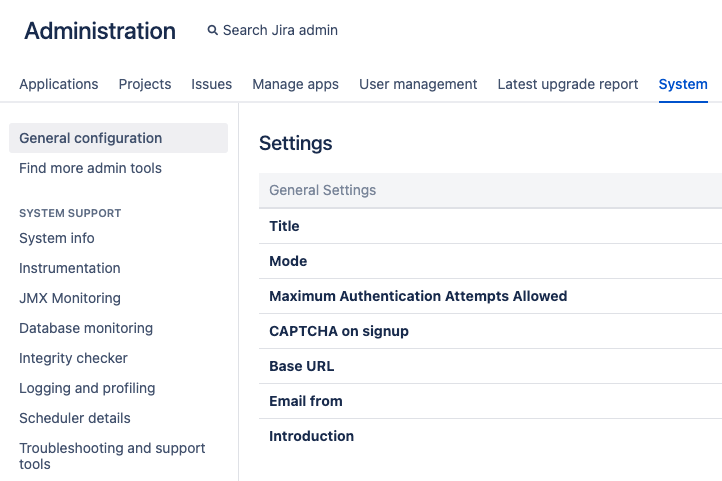The width and height of the screenshot is (722, 481).
Task: Open the System info page
Action: (x=57, y=238)
